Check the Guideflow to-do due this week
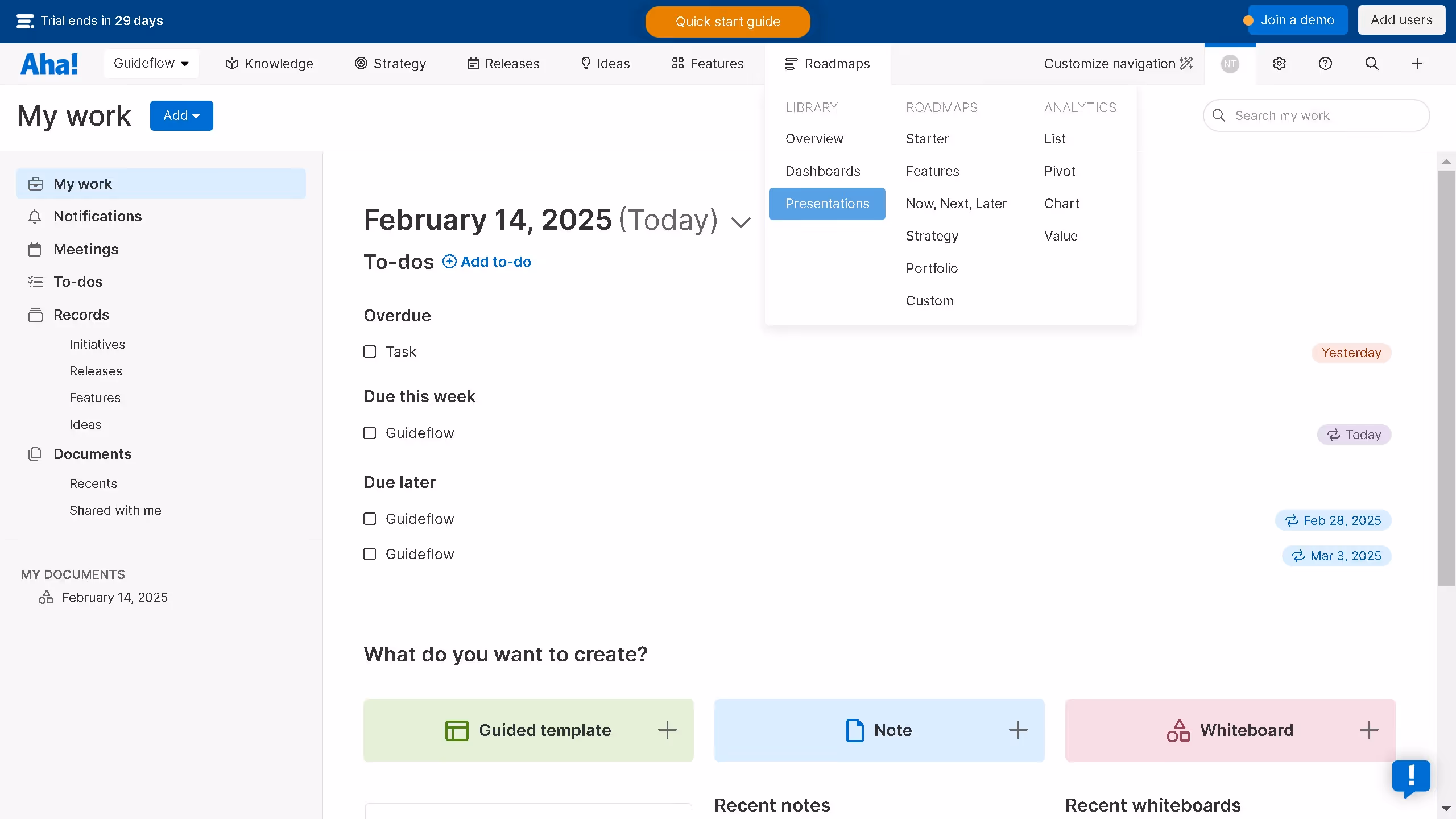The height and width of the screenshot is (819, 1456). 370,433
